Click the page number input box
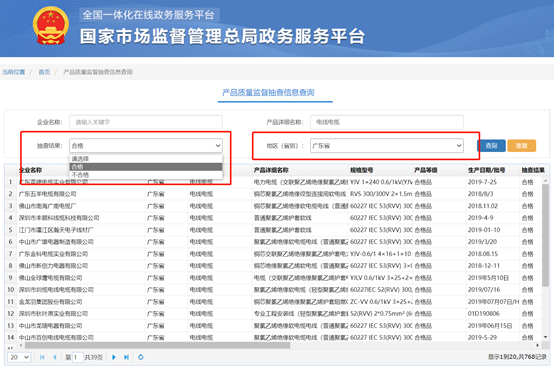The image size is (554, 369). click(78, 357)
